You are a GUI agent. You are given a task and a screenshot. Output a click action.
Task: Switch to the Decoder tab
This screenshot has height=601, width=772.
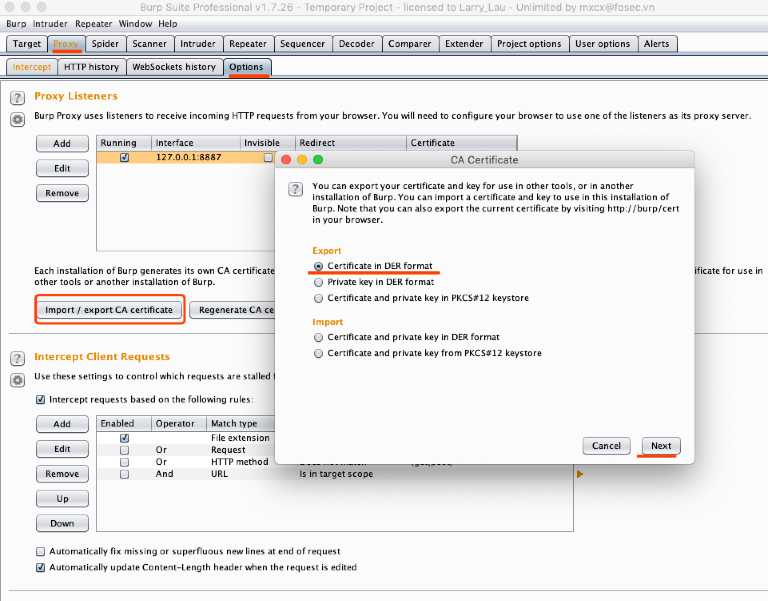pyautogui.click(x=357, y=44)
